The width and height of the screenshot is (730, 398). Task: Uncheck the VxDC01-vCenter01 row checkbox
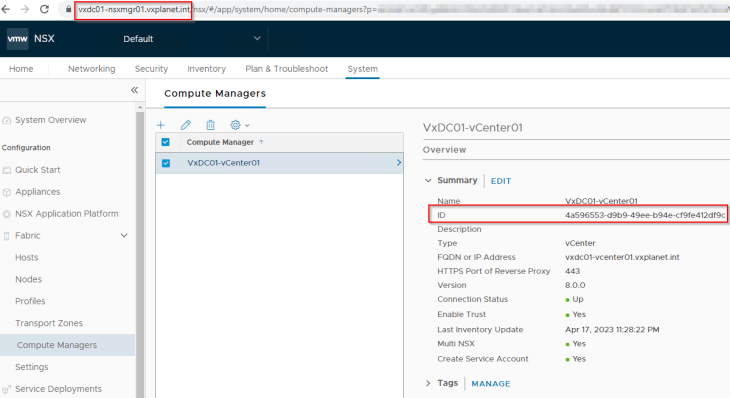(x=166, y=163)
